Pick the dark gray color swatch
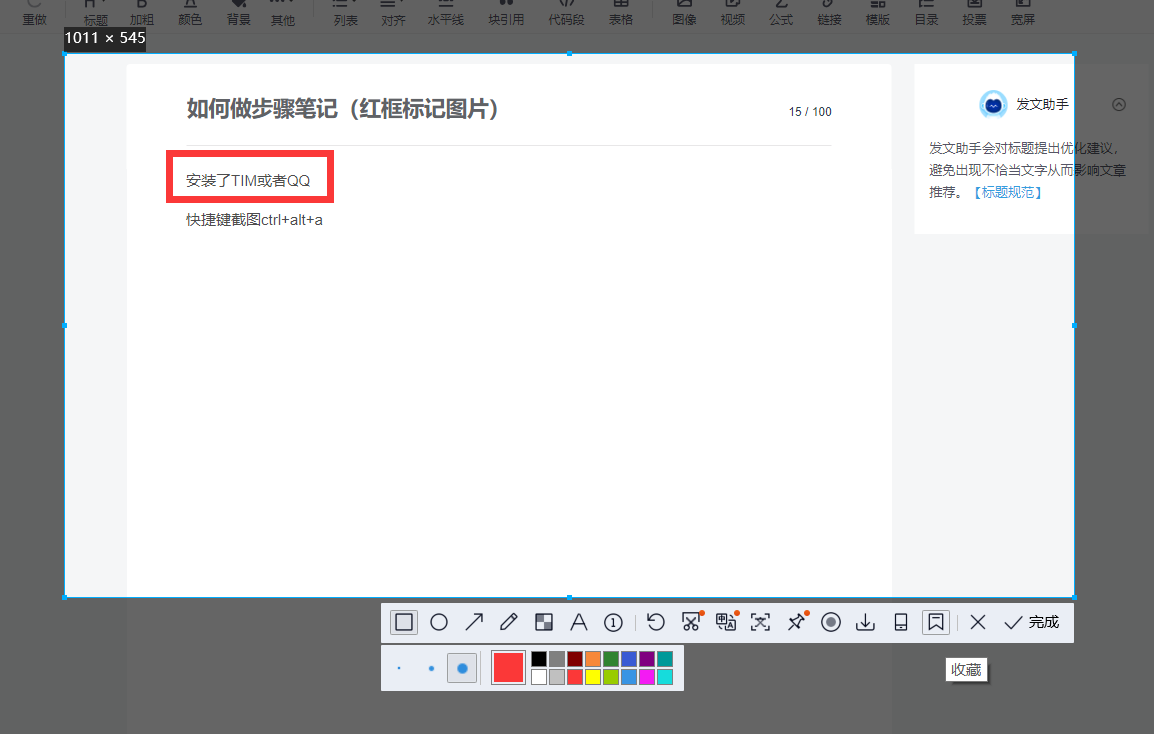This screenshot has width=1154, height=734. tap(557, 659)
